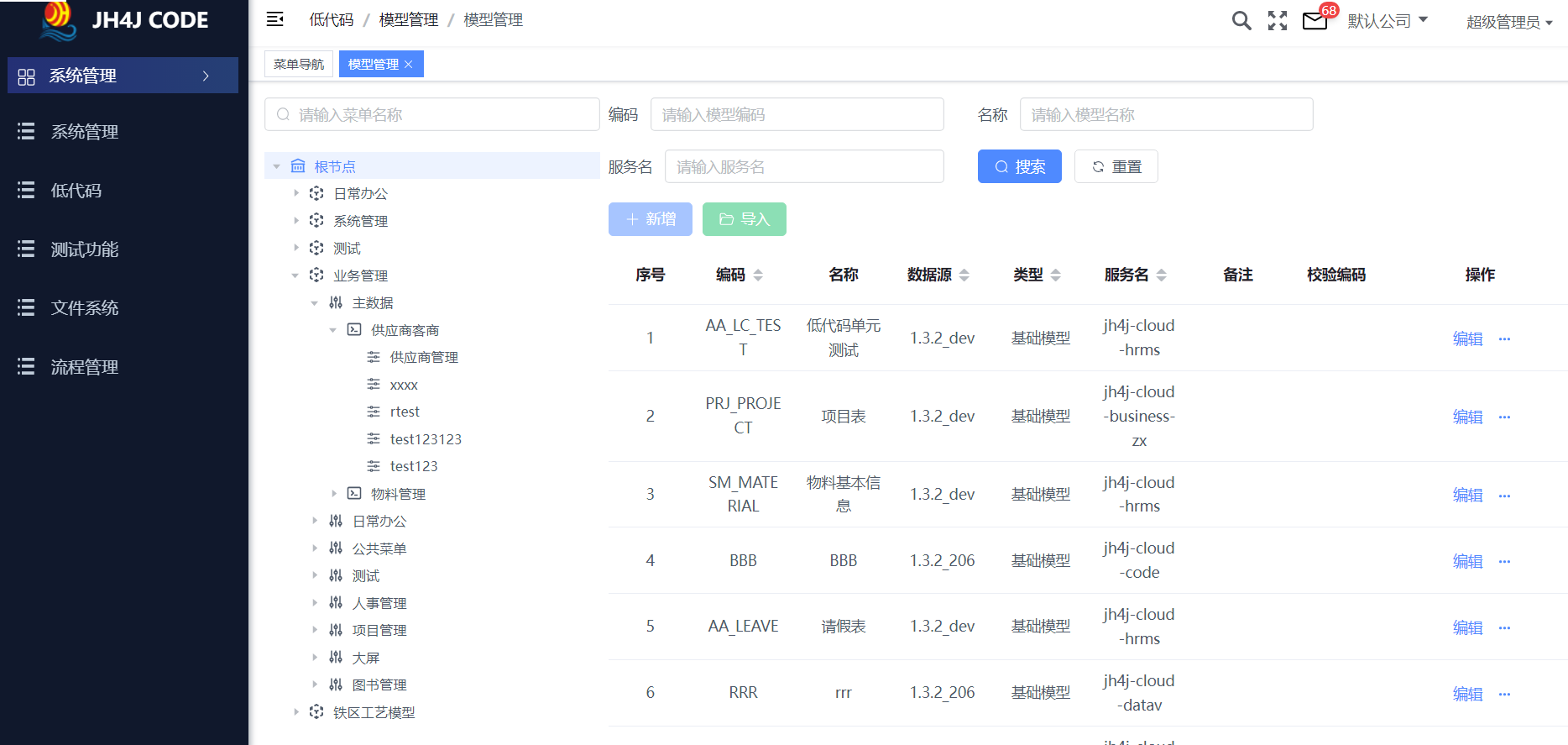Click the sliders icon beside 主数据
The image size is (1568, 745).
pos(336,302)
